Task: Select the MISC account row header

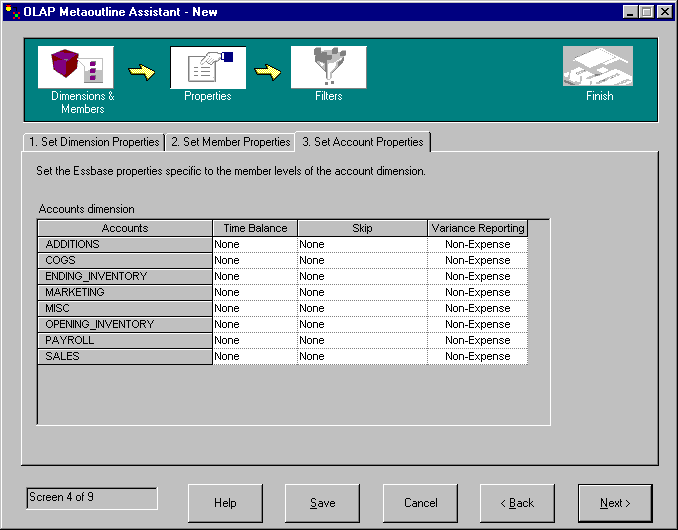Action: [125, 308]
